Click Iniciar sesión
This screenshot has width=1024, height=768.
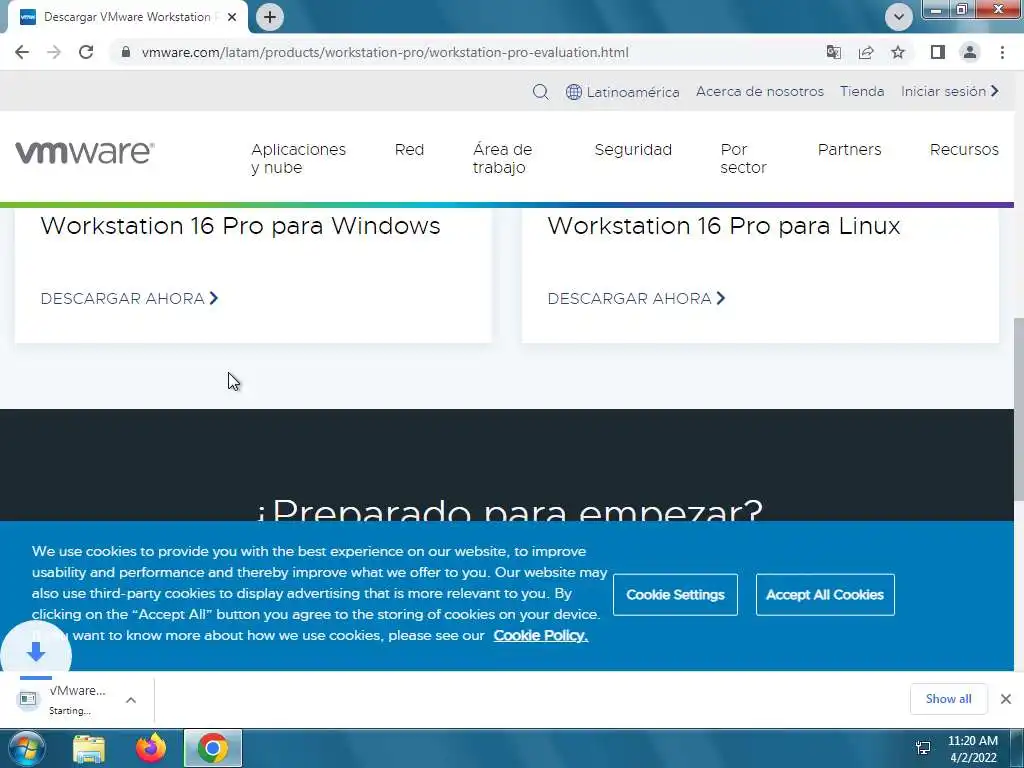click(950, 91)
